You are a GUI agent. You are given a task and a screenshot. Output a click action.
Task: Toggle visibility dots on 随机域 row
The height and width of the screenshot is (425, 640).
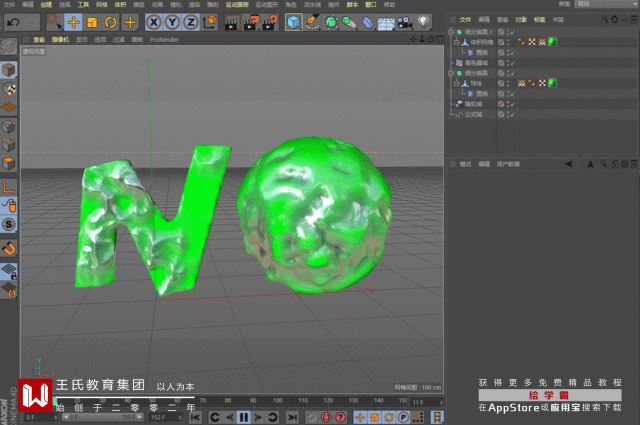[x=508, y=104]
